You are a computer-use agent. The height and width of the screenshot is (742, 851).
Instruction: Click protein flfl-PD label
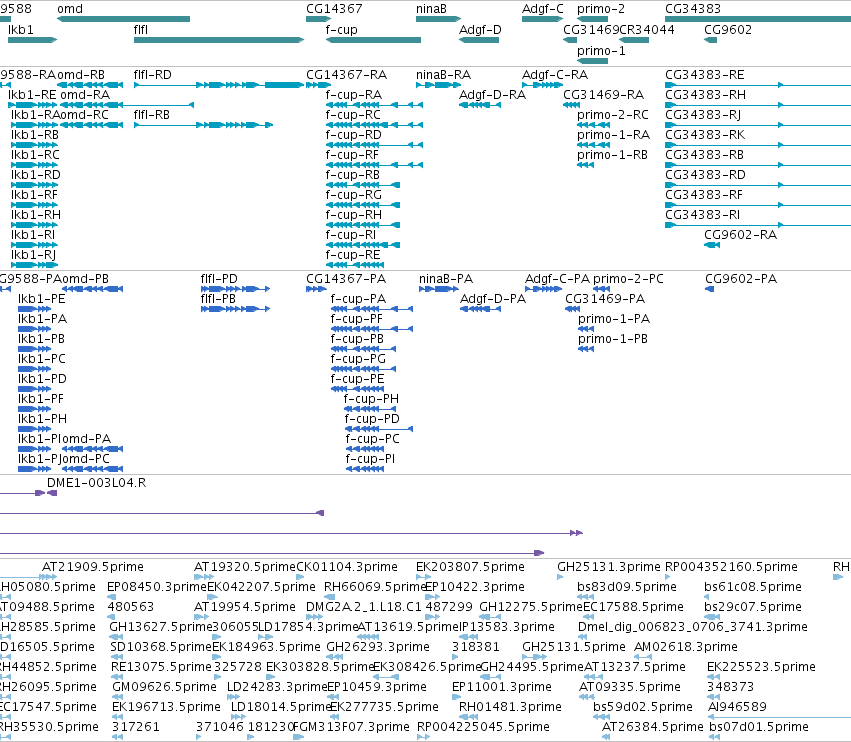pyautogui.click(x=219, y=278)
